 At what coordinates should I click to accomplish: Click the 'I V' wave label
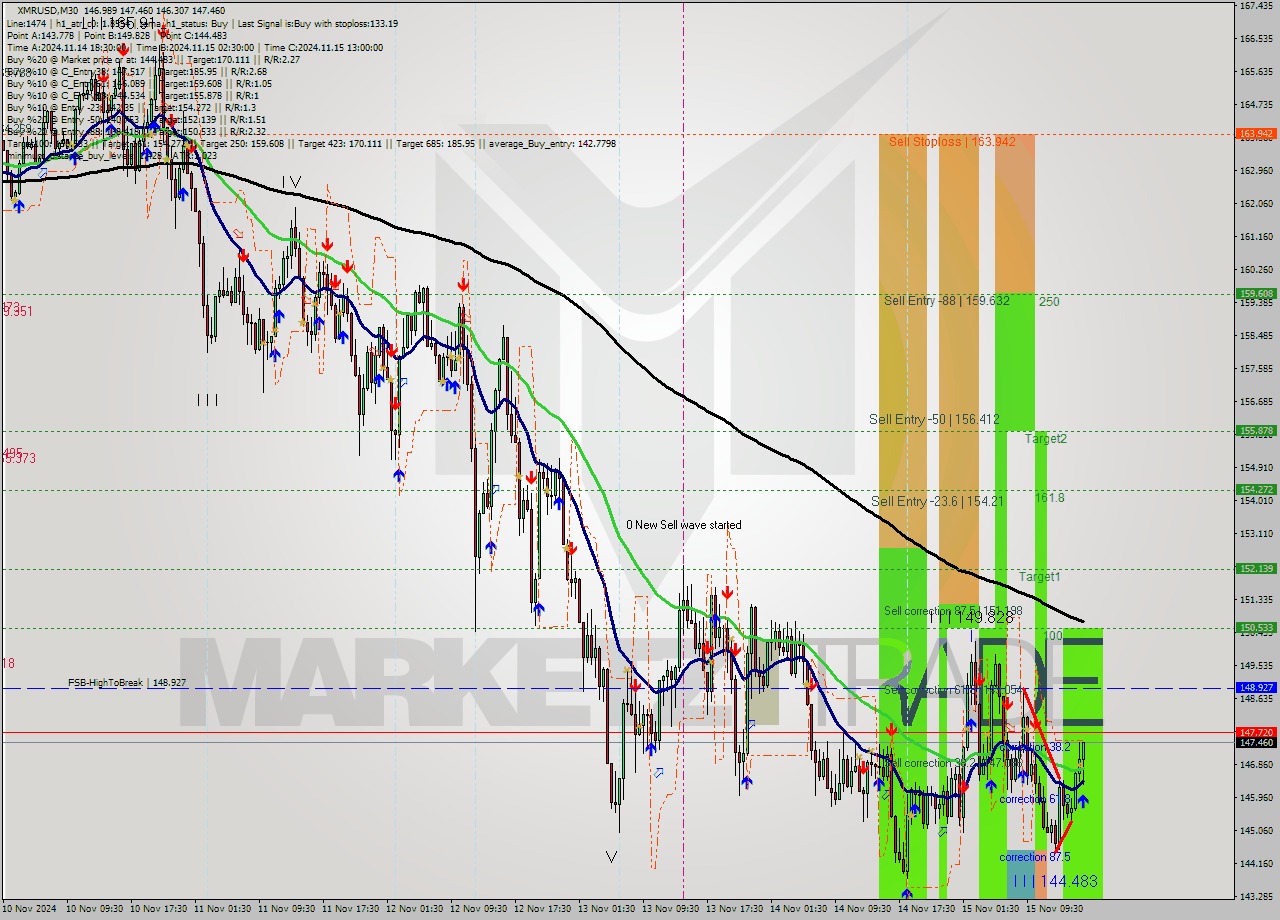pos(291,181)
